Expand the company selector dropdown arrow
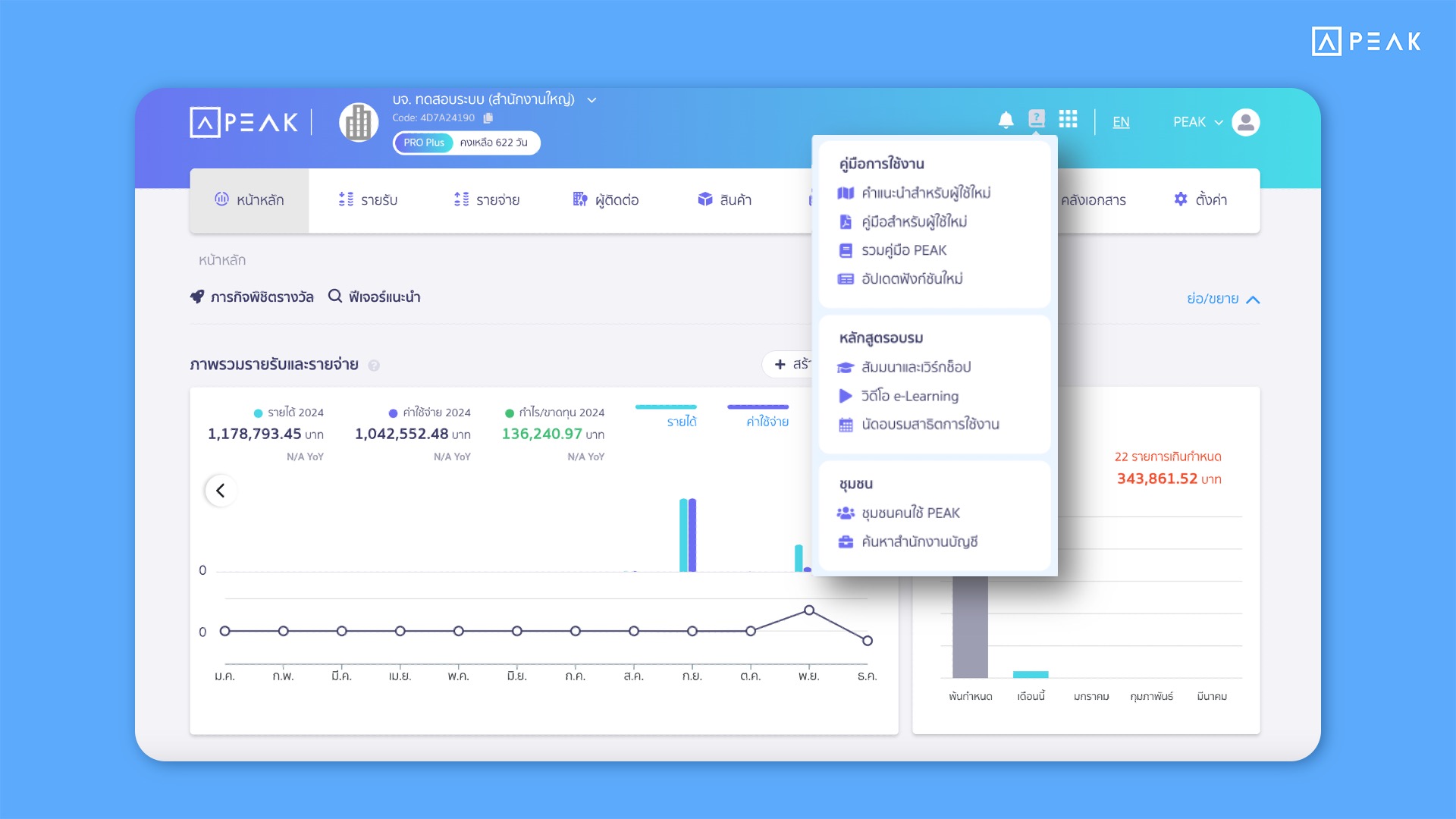The image size is (1456, 819). (591, 100)
